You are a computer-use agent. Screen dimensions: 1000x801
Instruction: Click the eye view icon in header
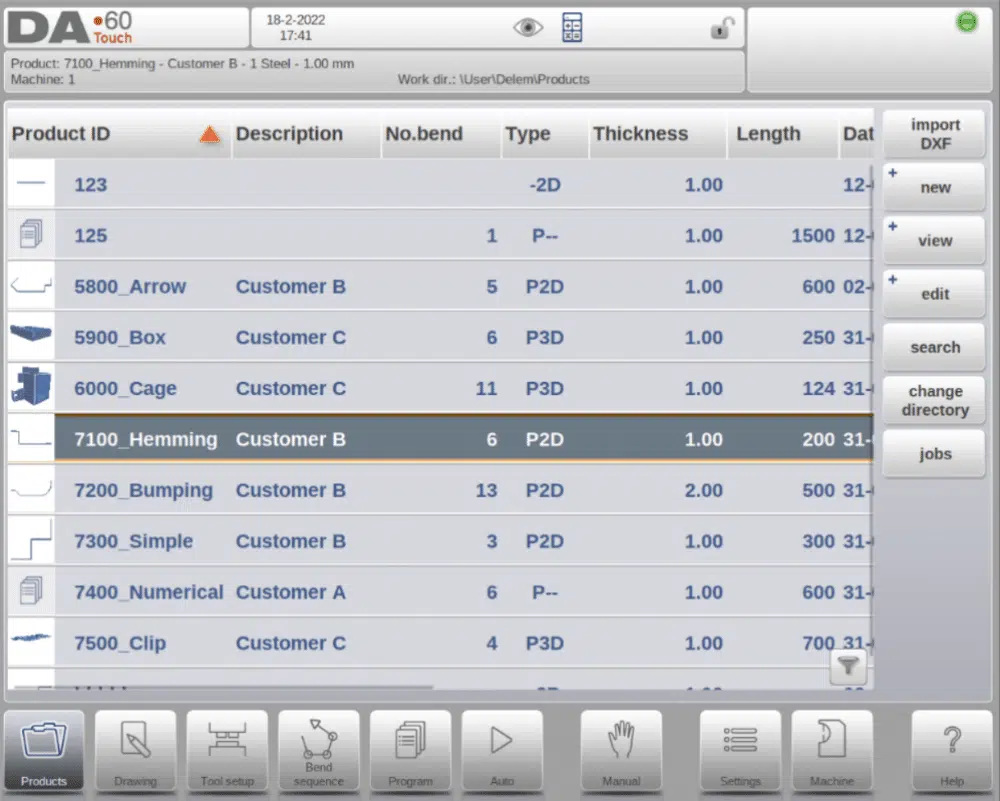tap(527, 27)
